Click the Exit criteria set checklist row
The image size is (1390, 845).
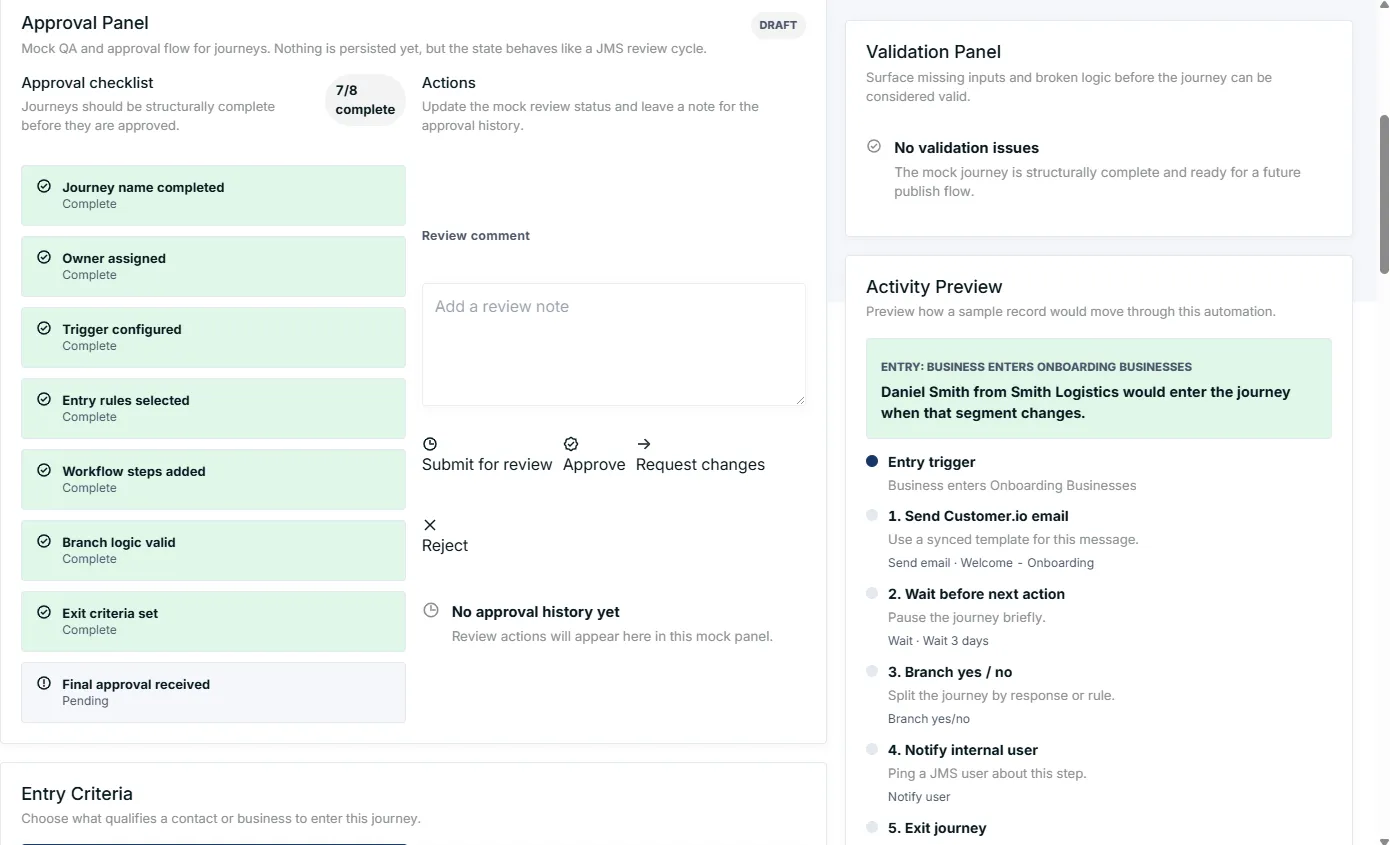point(213,621)
